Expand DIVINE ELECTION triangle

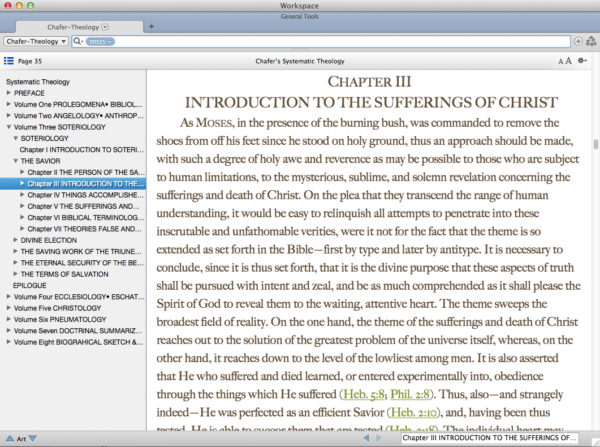[x=15, y=240]
